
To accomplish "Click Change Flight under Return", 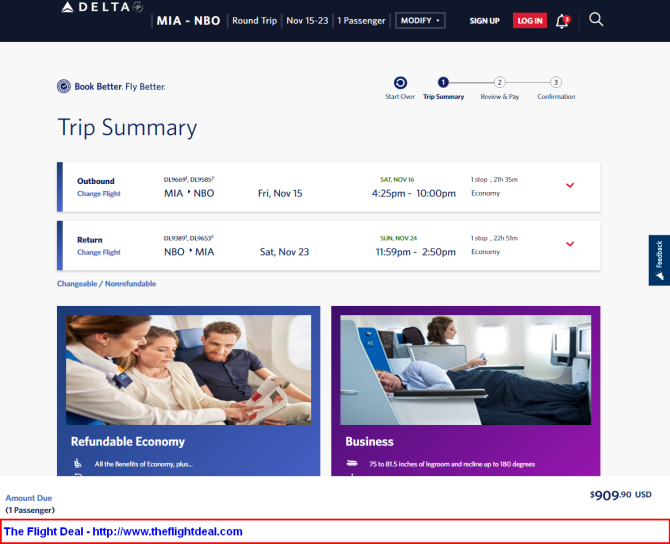I will coord(99,252).
